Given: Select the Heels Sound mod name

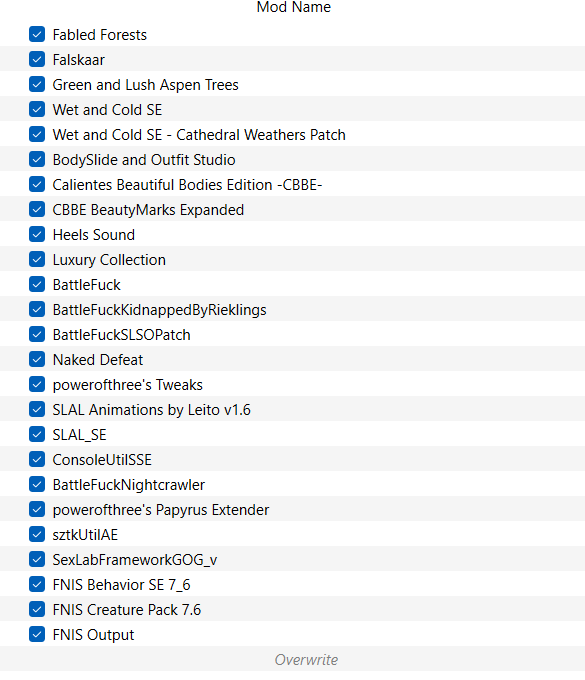Looking at the screenshot, I should (94, 235).
